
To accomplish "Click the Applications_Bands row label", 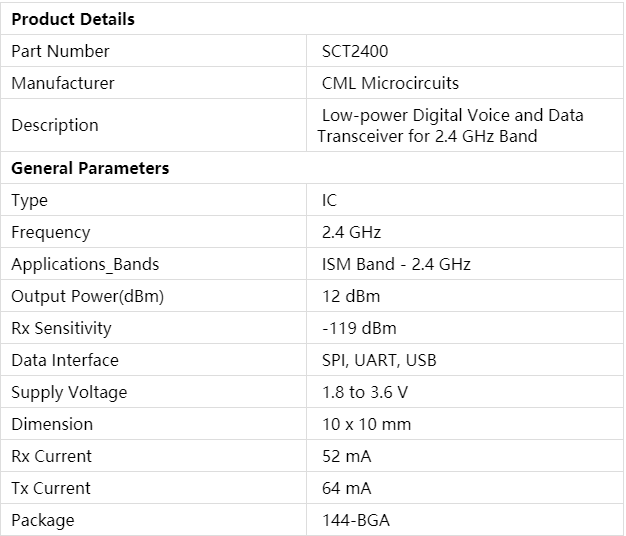I will [85, 264].
